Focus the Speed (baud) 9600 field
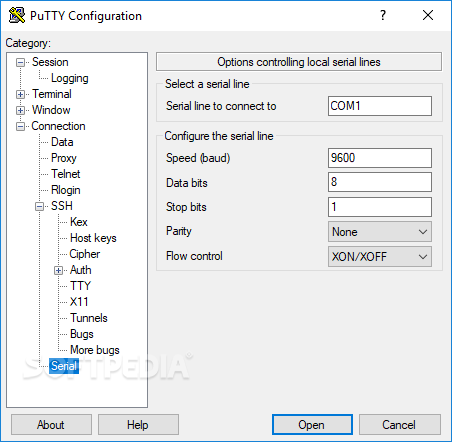 pos(380,158)
